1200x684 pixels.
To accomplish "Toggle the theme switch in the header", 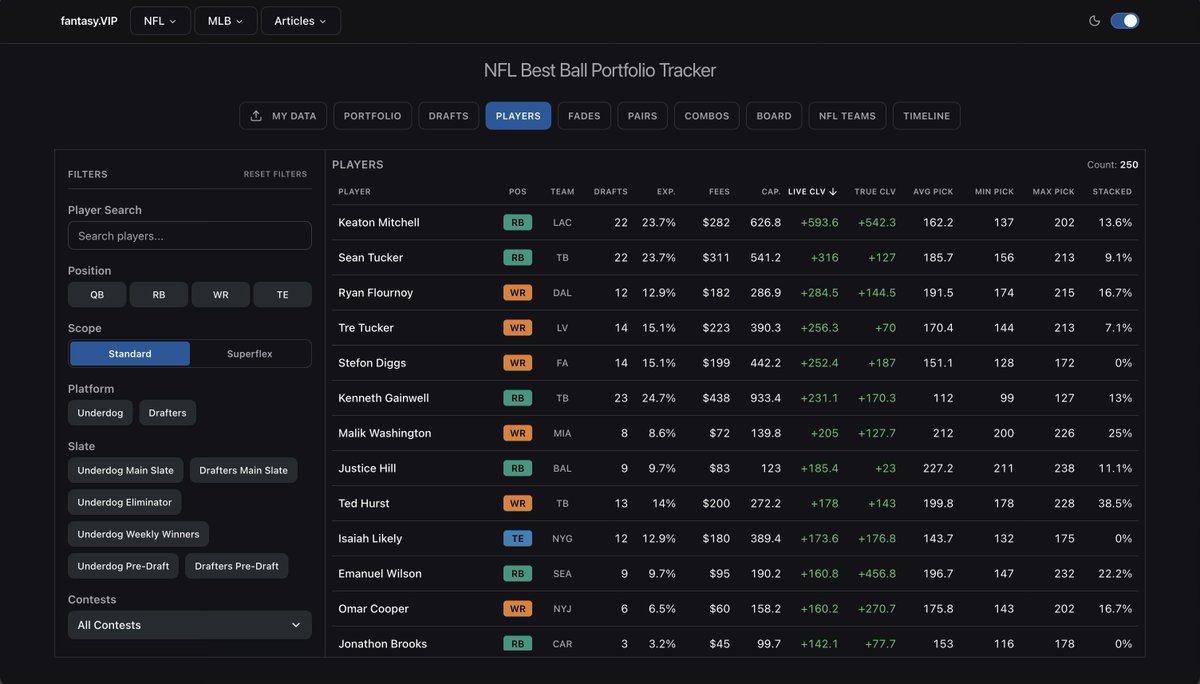I will click(1124, 21).
